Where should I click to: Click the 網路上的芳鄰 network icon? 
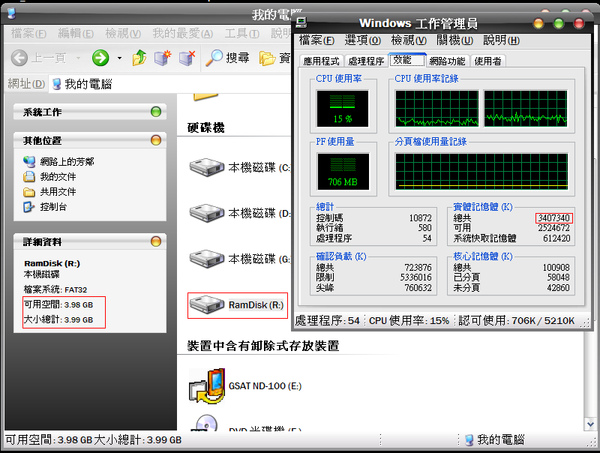click(29, 162)
